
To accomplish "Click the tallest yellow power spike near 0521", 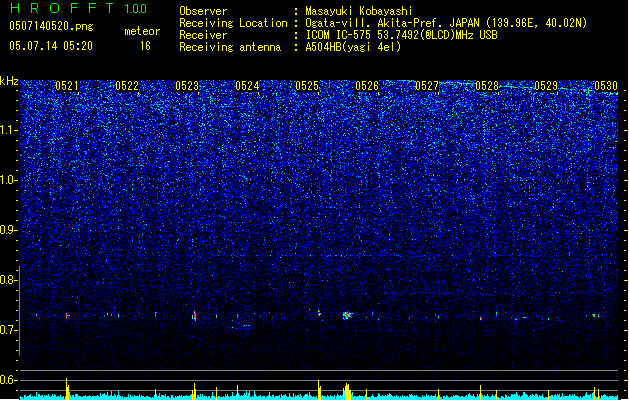I will click(x=67, y=389).
